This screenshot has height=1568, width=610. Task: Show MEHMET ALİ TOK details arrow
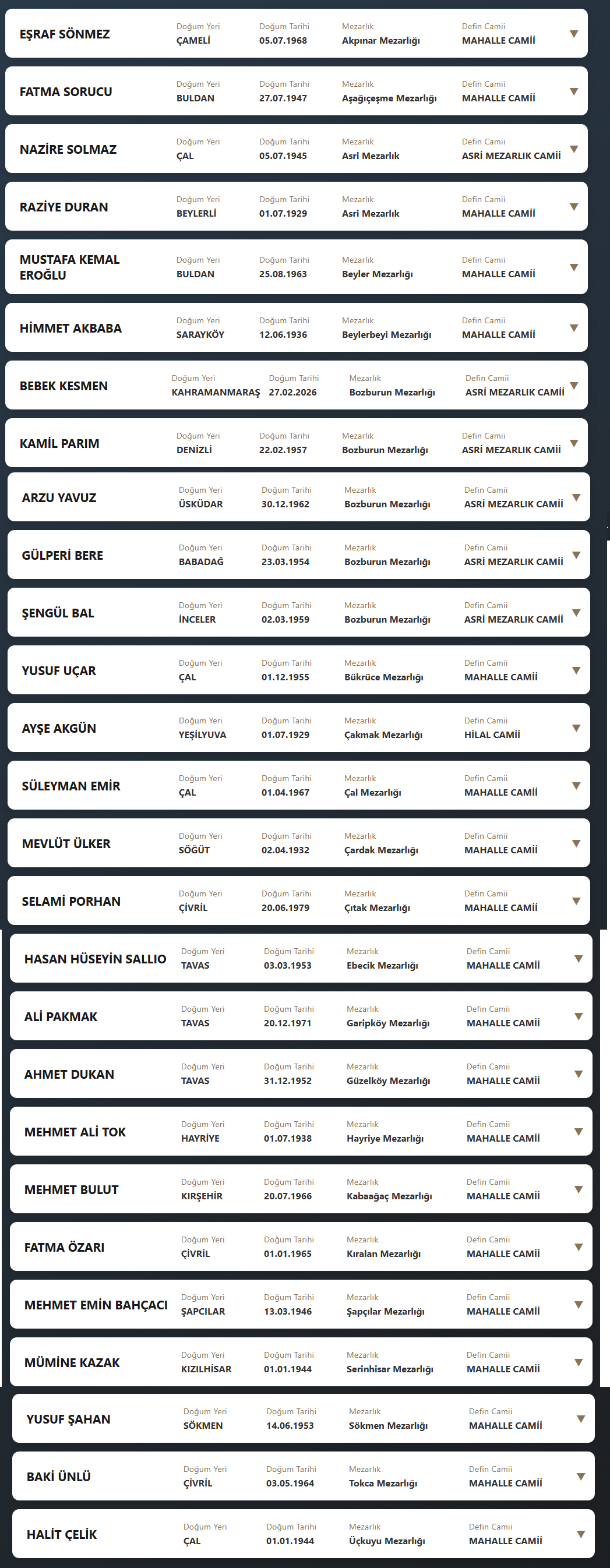[x=579, y=1132]
